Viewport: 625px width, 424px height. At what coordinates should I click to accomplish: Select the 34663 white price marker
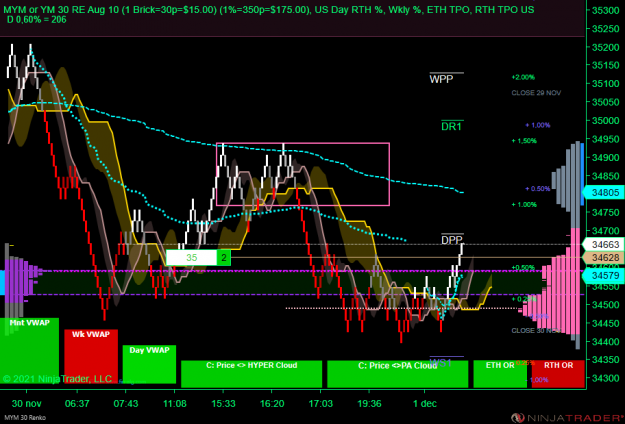(x=603, y=244)
